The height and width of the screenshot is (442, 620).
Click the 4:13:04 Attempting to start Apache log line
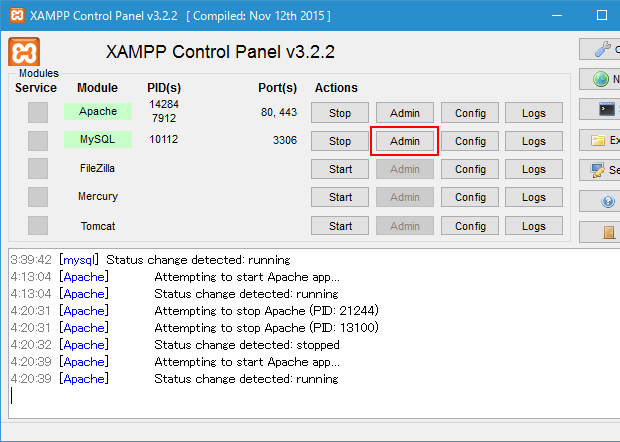(x=175, y=277)
